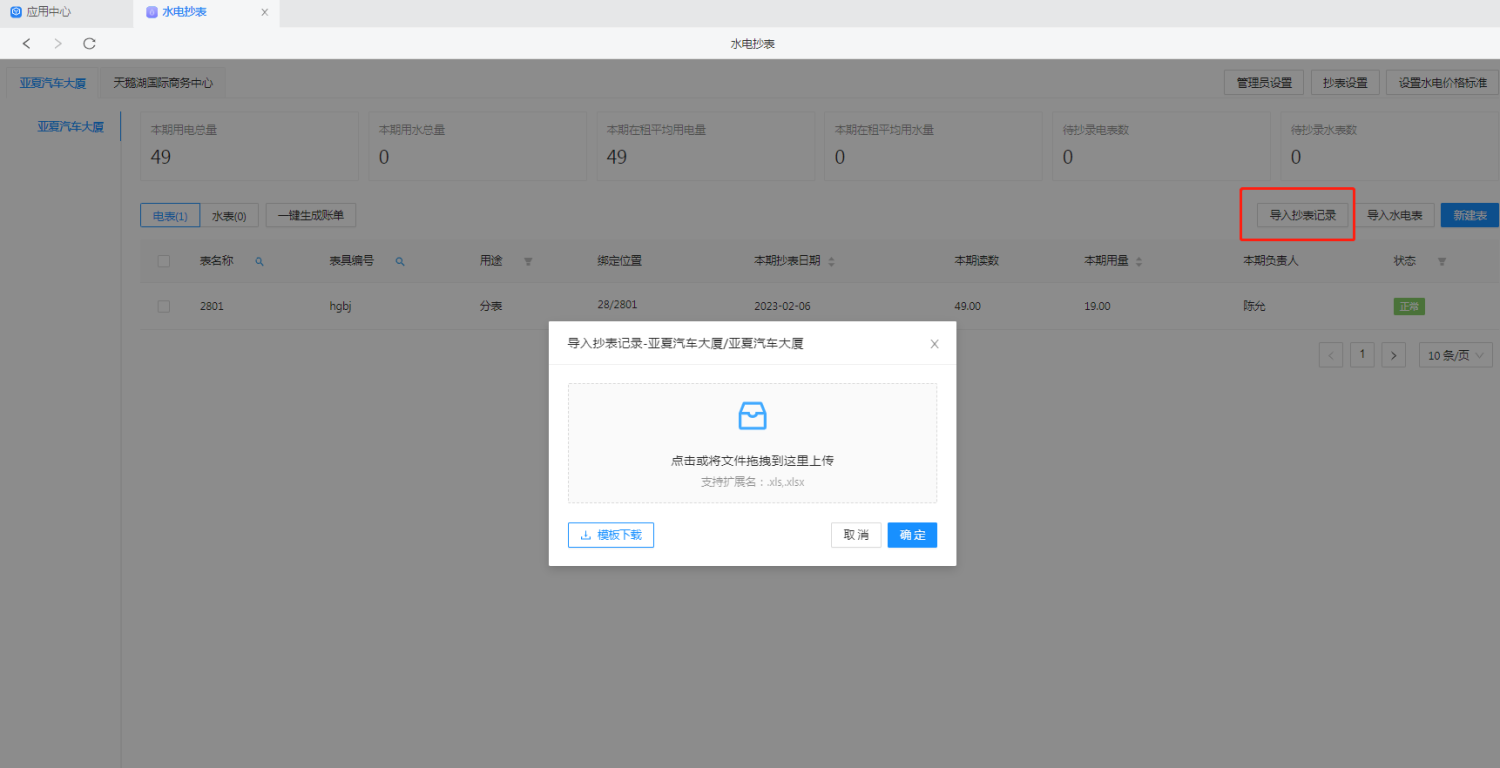Viewport: 1500px width, 768px height.
Task: Click the previous page arrow in pagination
Action: (x=1331, y=355)
